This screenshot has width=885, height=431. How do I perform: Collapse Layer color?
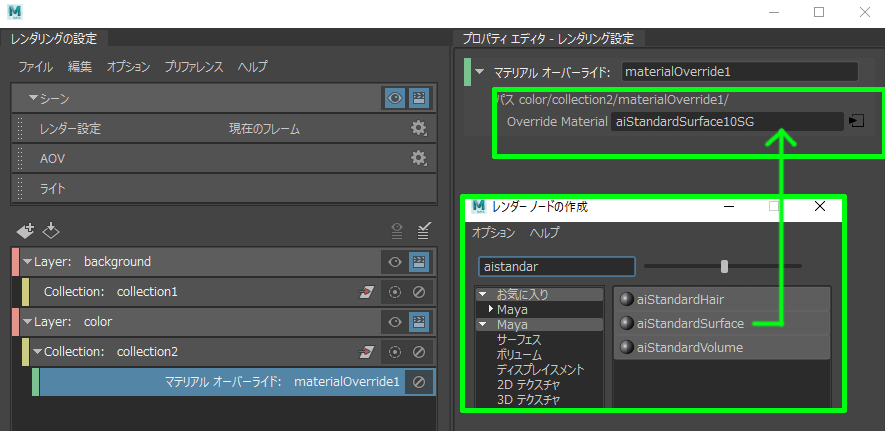pos(28,322)
